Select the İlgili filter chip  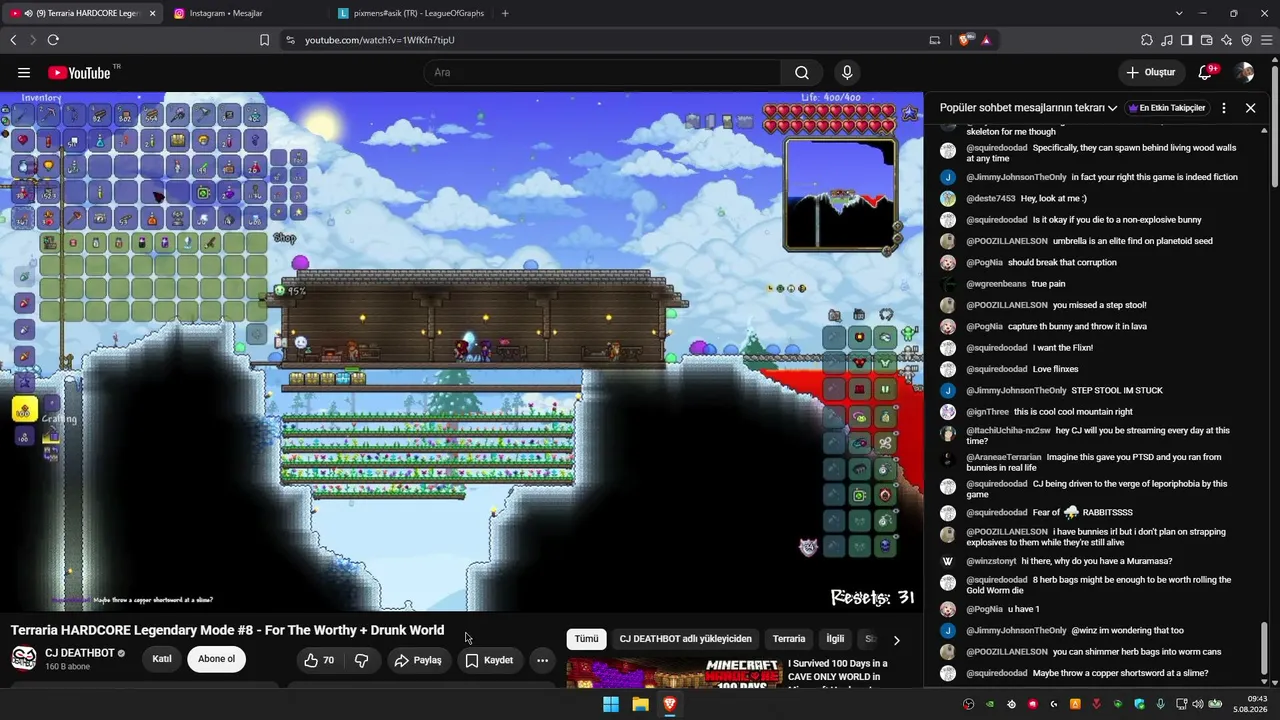tap(835, 639)
